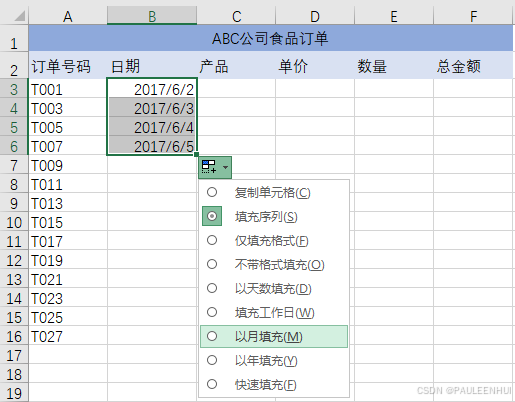Select row 2 header
This screenshot has width=515, height=402.
(x=14, y=65)
